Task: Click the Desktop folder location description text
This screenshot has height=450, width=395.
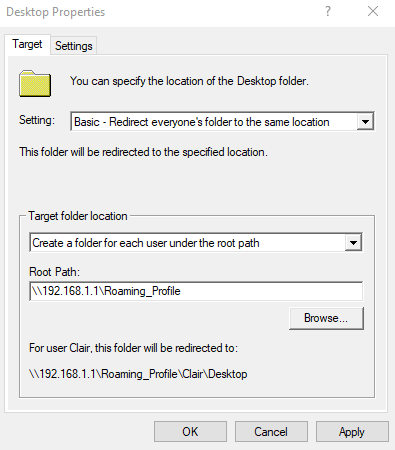Action: coord(189,81)
